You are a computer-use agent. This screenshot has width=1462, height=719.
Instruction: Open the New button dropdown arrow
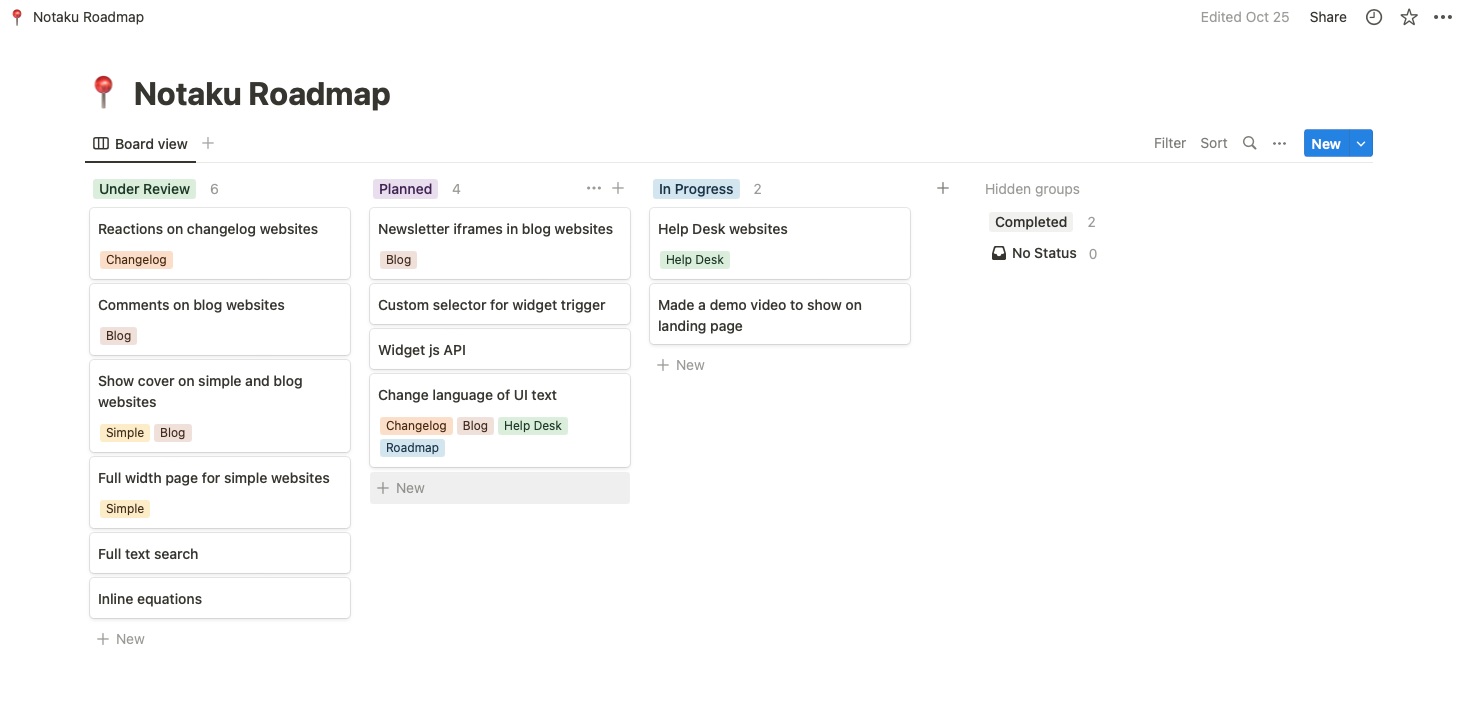1361,143
